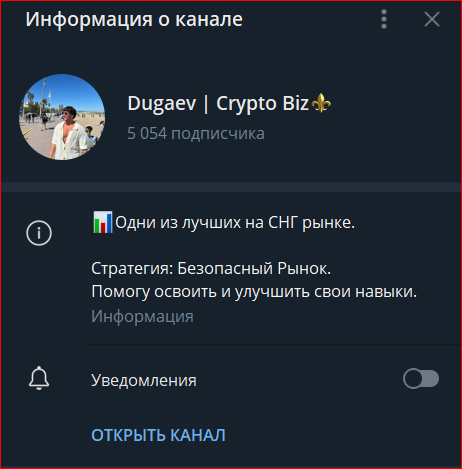The height and width of the screenshot is (469, 462).
Task: Click the thin separator line above Уведомления
Action: (x=274, y=344)
